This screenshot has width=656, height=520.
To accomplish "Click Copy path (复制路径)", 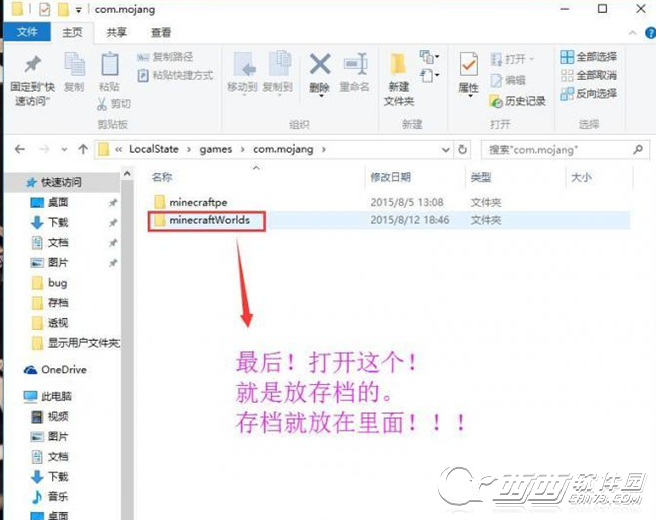I will point(165,57).
